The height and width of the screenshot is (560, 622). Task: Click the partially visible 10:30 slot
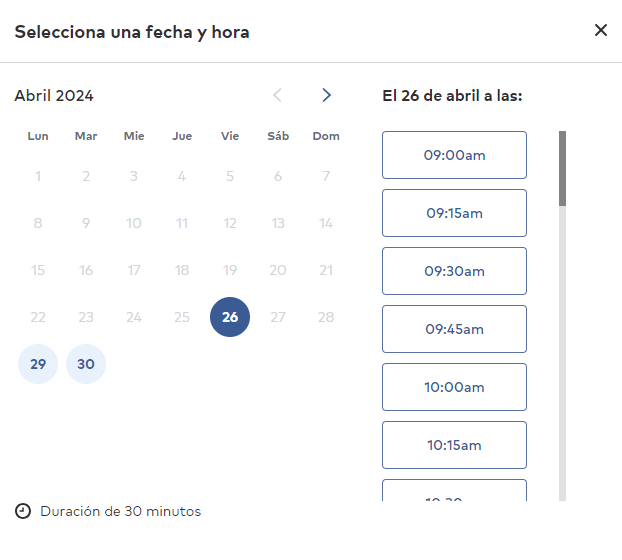tap(455, 490)
